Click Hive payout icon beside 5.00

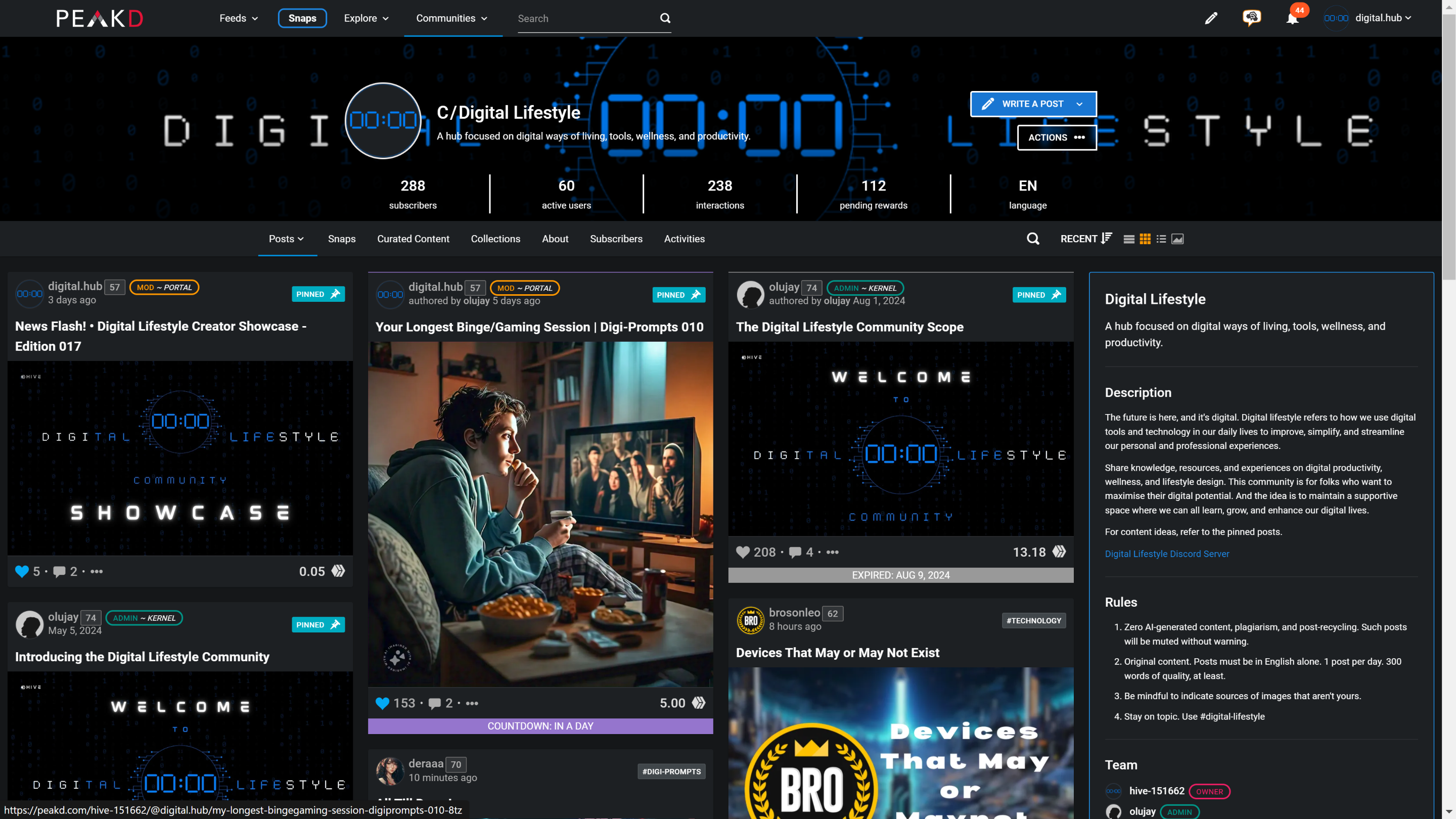(699, 703)
